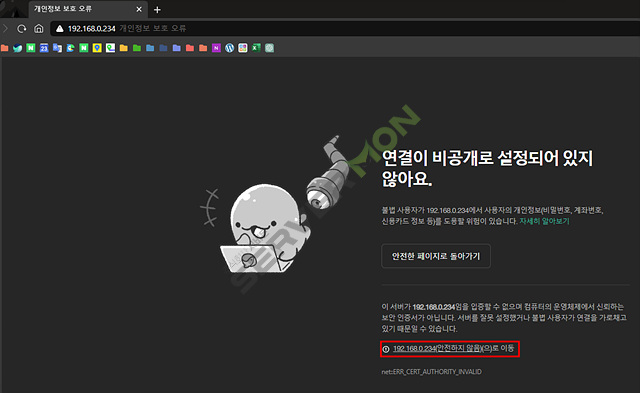Open the dark navy folder bookmark
Viewport: 640px width, 393px height.
[x=163, y=48]
